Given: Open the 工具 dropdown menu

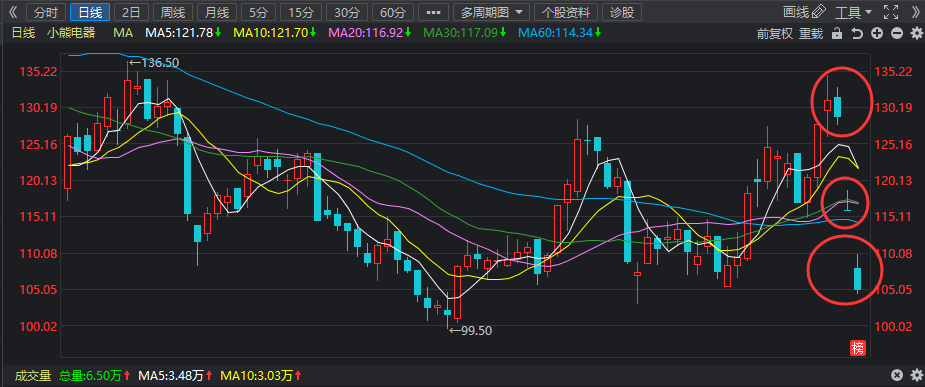Looking at the screenshot, I should pyautogui.click(x=854, y=12).
